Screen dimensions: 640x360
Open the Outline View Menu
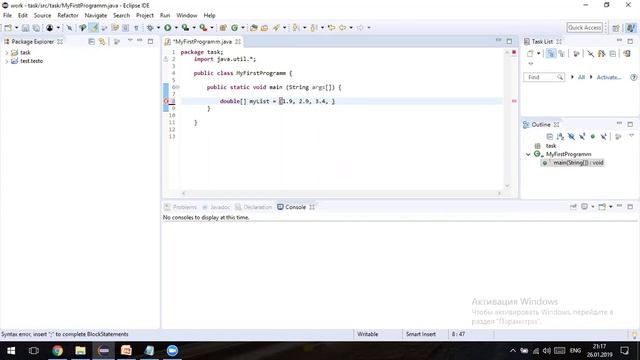(x=631, y=136)
